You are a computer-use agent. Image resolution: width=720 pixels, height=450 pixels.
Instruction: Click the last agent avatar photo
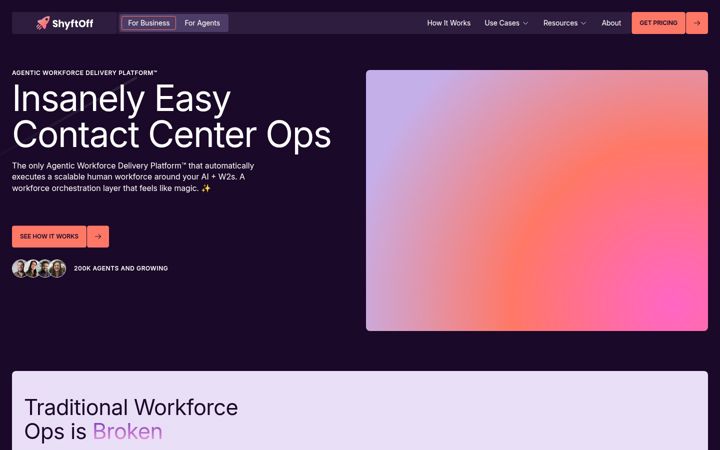coord(58,268)
